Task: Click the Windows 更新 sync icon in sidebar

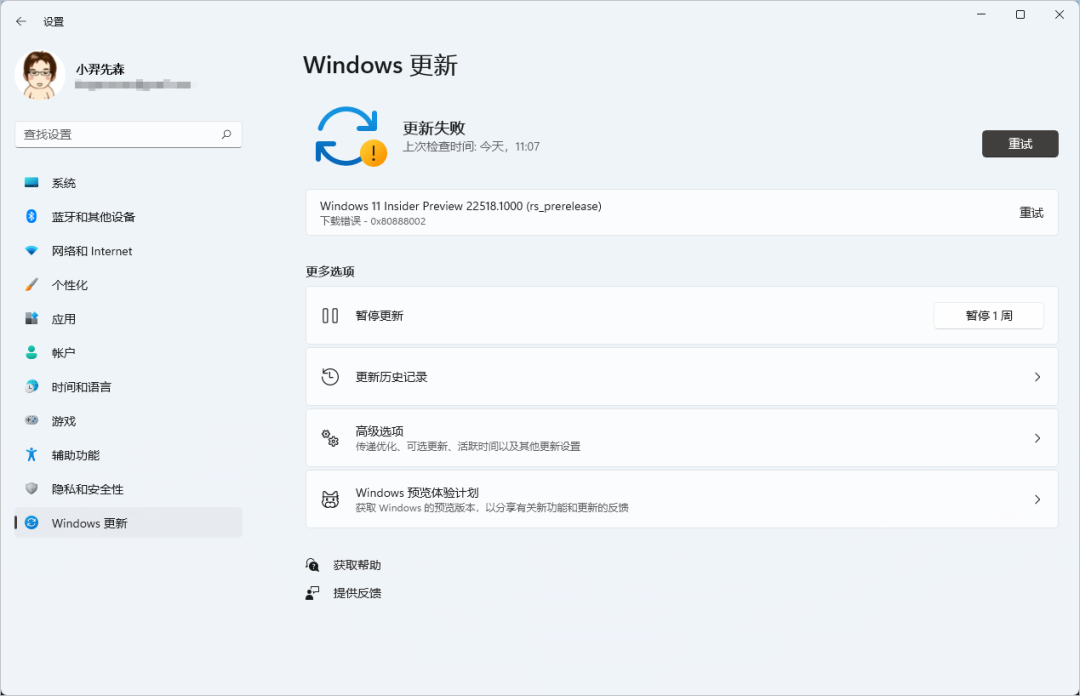Action: click(32, 523)
